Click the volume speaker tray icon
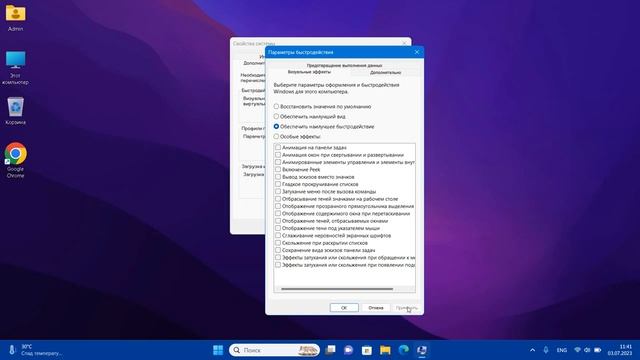 coord(587,350)
